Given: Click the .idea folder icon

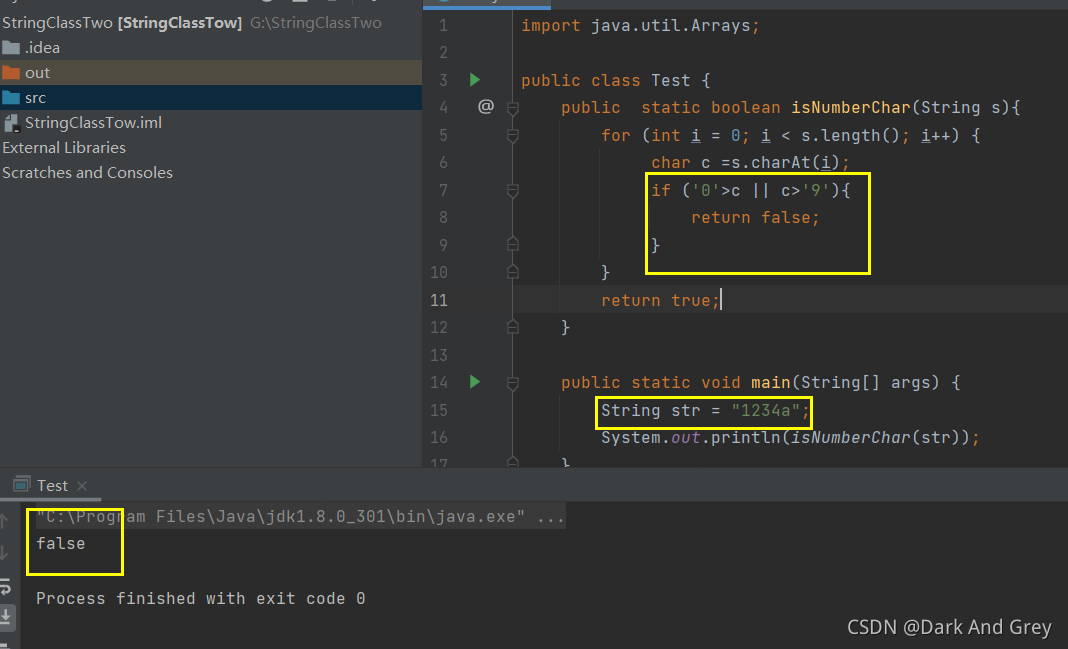Looking at the screenshot, I should 11,48.
